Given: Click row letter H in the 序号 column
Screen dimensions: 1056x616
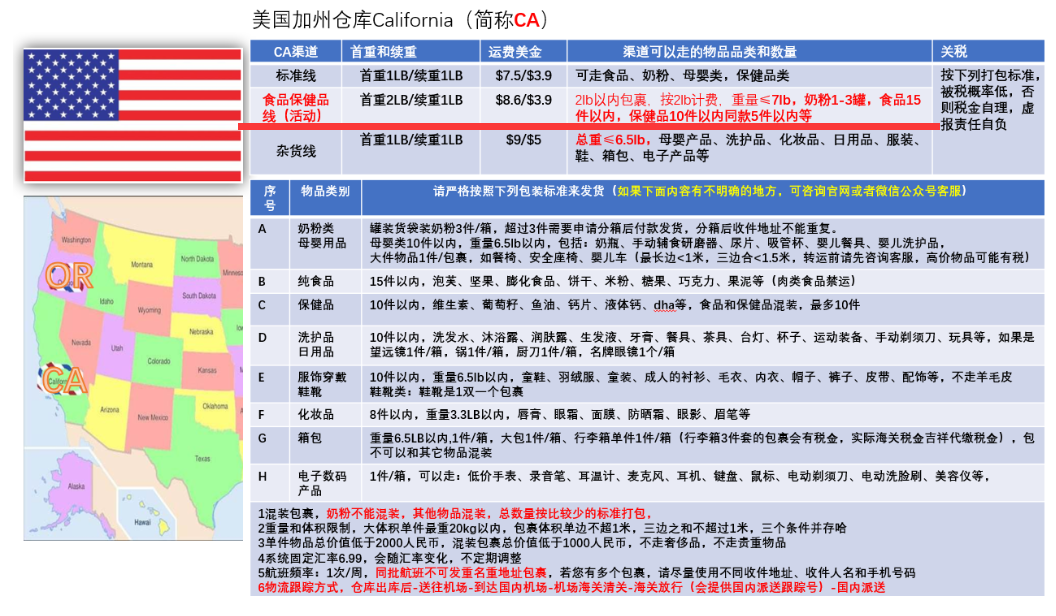Looking at the screenshot, I should click(262, 477).
